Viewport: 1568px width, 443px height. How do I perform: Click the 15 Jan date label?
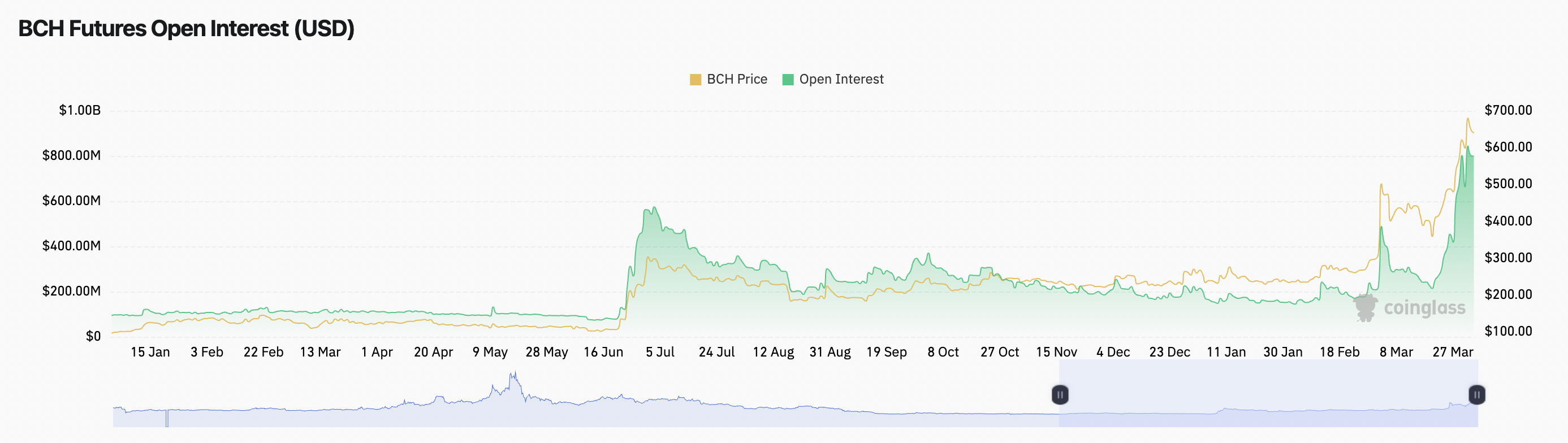[150, 353]
